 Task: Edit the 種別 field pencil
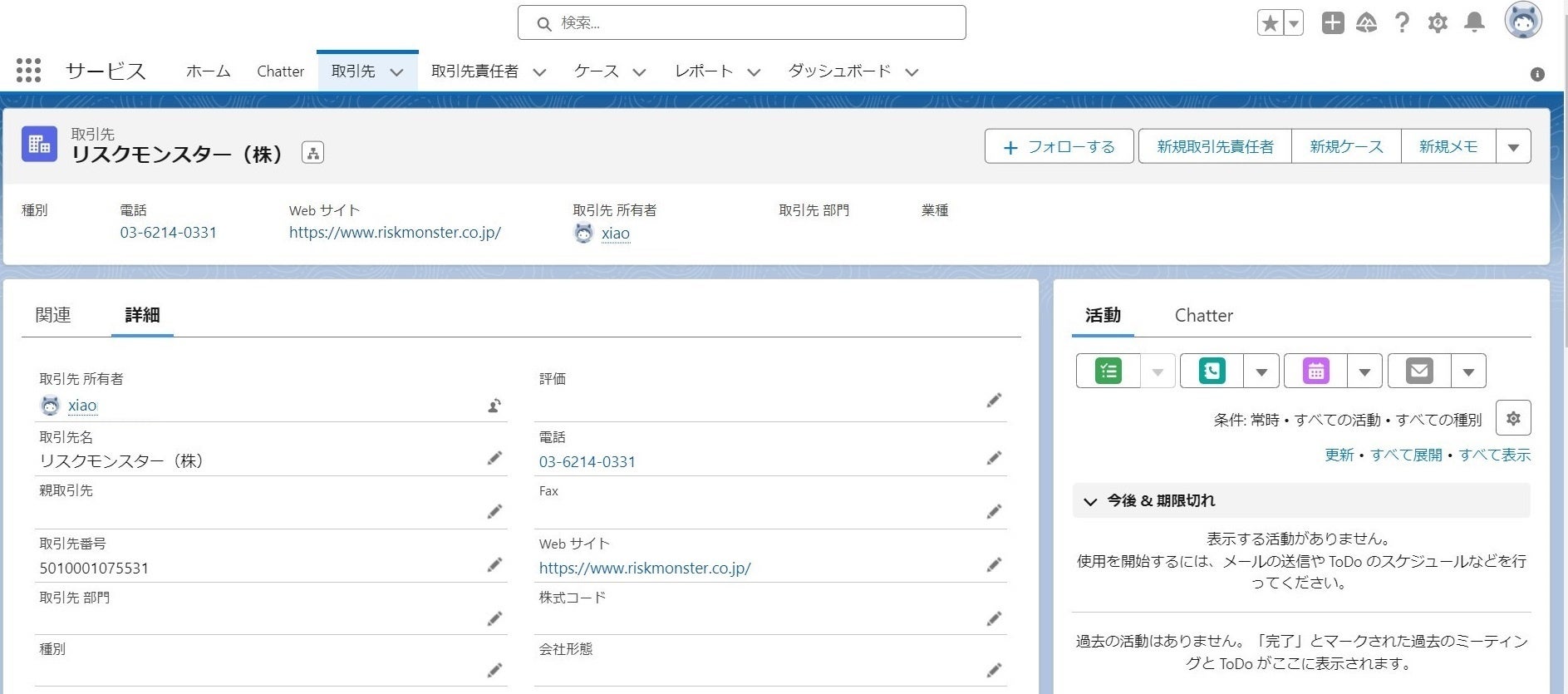point(494,670)
